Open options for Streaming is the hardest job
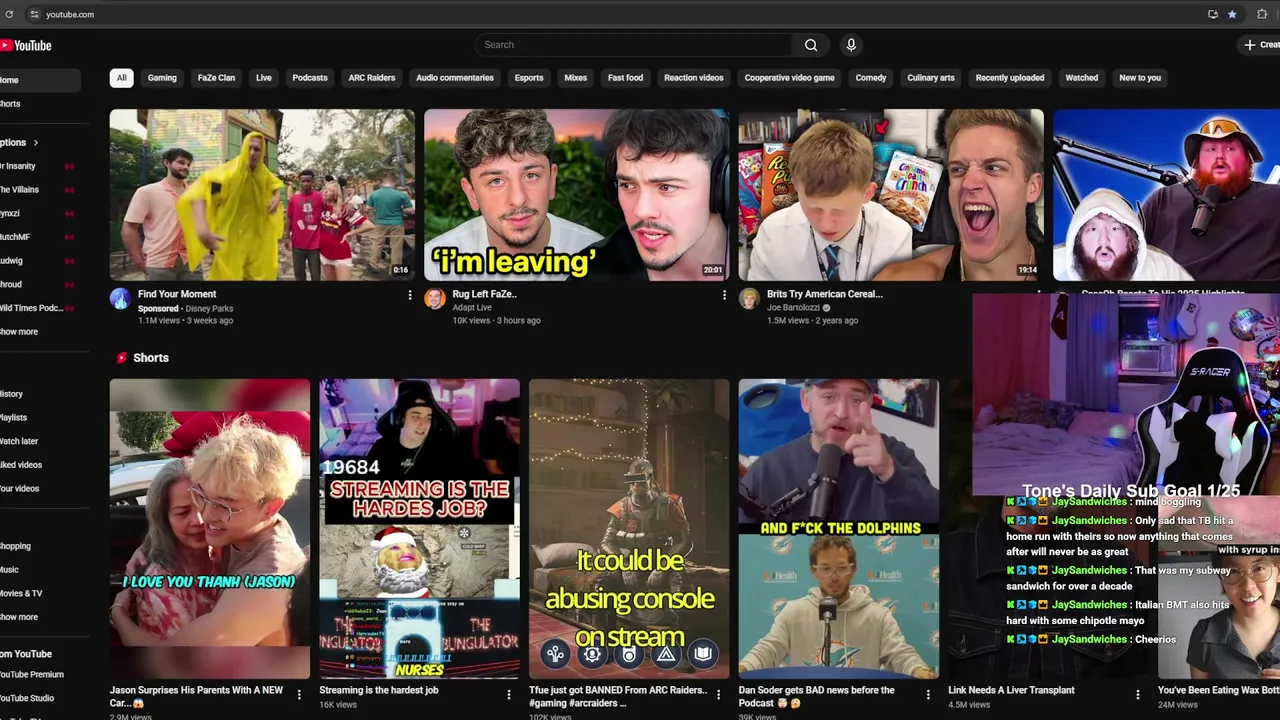Viewport: 1280px width, 720px height. point(508,694)
